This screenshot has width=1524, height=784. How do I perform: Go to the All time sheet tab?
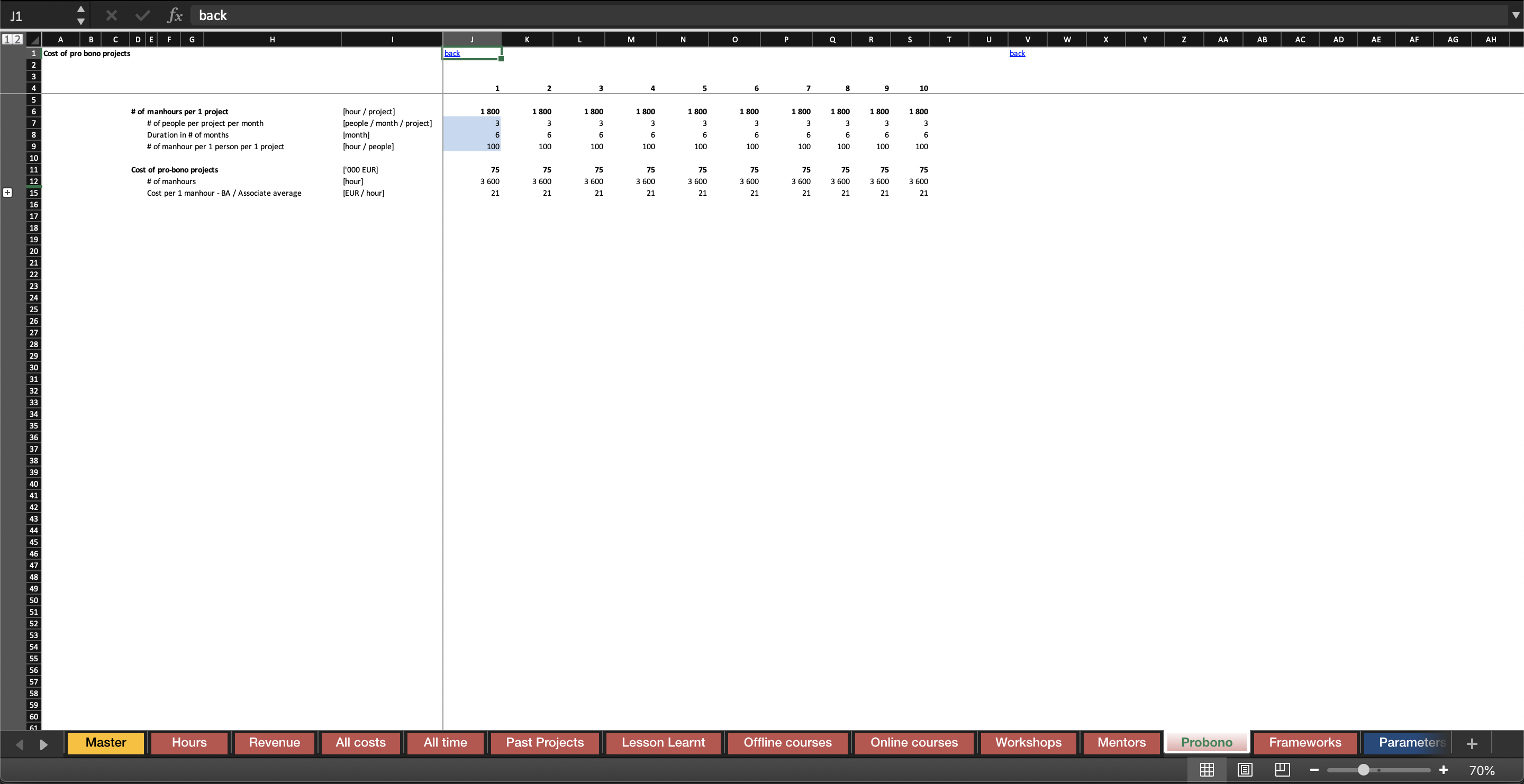click(445, 743)
